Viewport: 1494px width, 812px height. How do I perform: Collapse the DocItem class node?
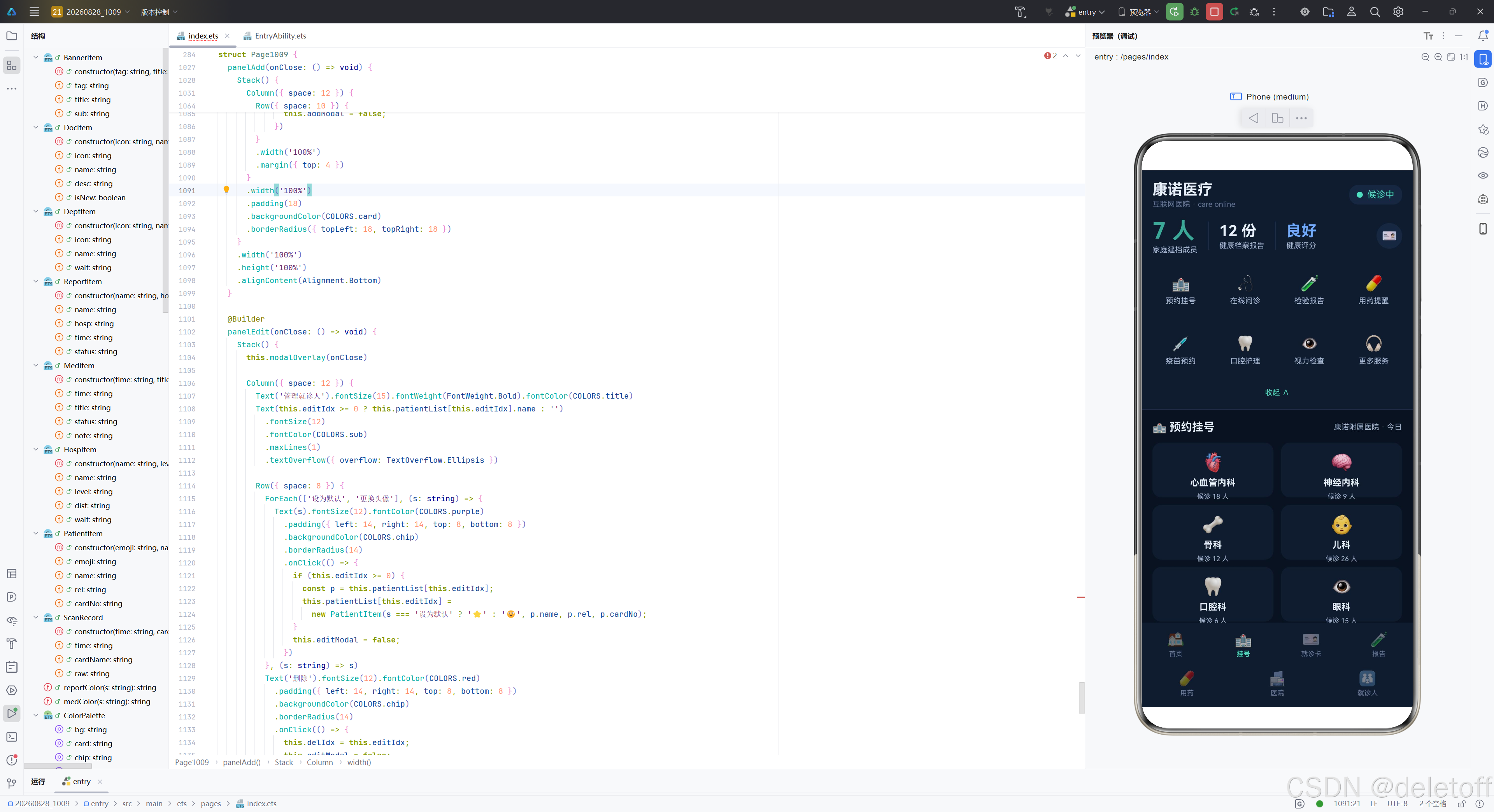[x=36, y=128]
